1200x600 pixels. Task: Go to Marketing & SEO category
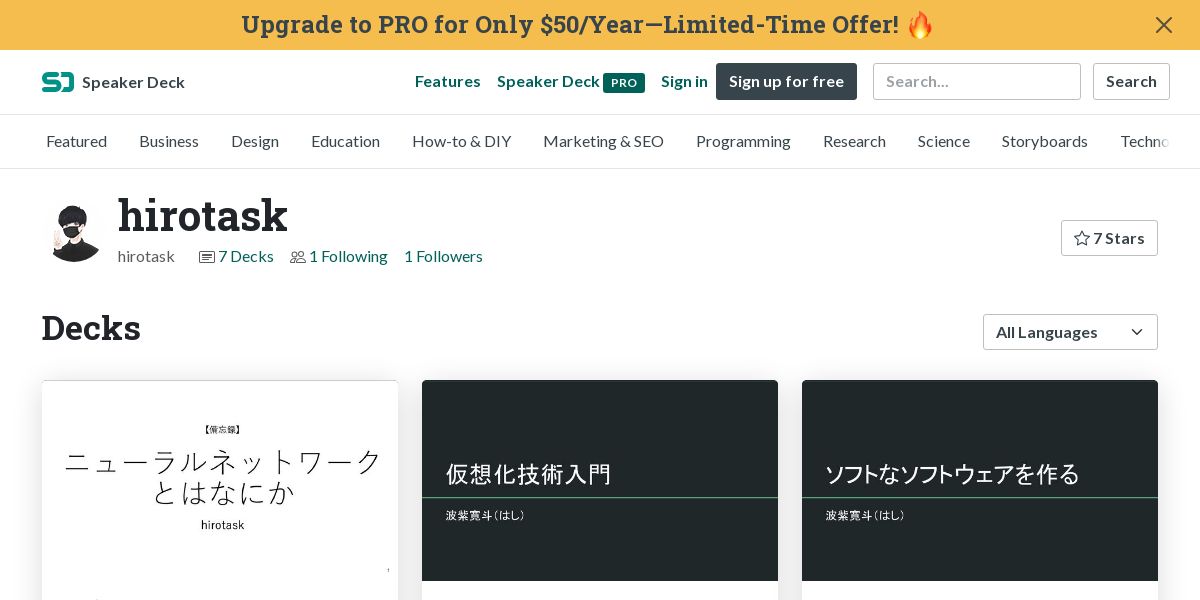coord(603,141)
